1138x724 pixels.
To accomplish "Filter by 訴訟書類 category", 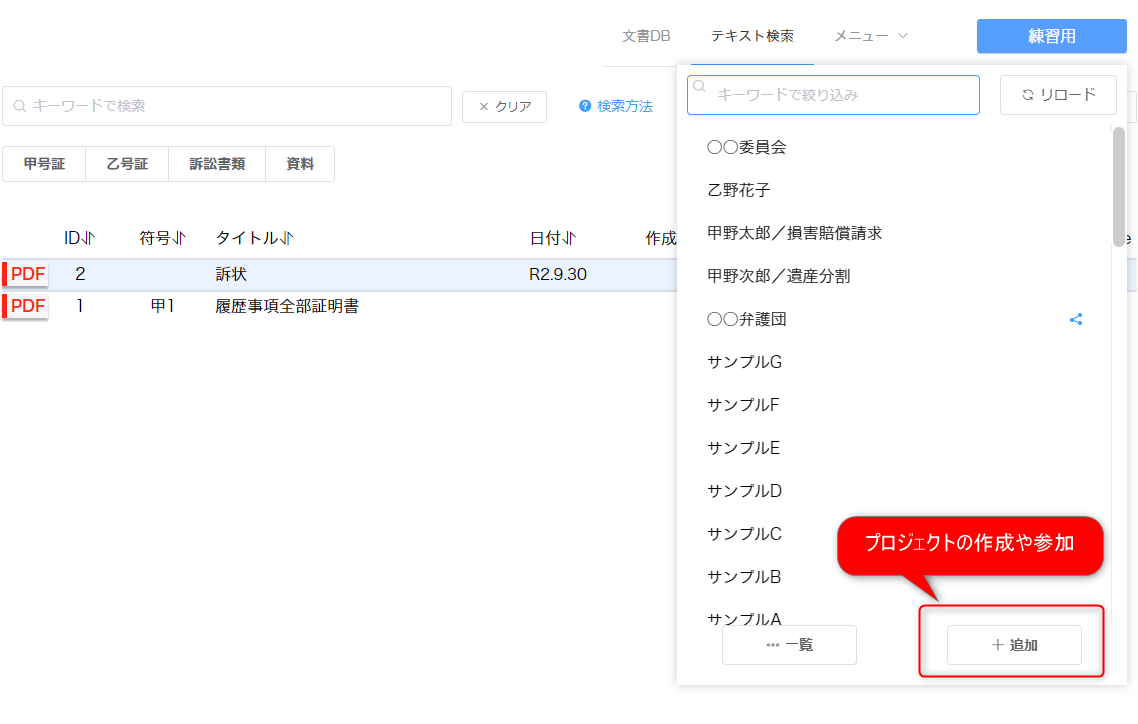I will click(217, 164).
